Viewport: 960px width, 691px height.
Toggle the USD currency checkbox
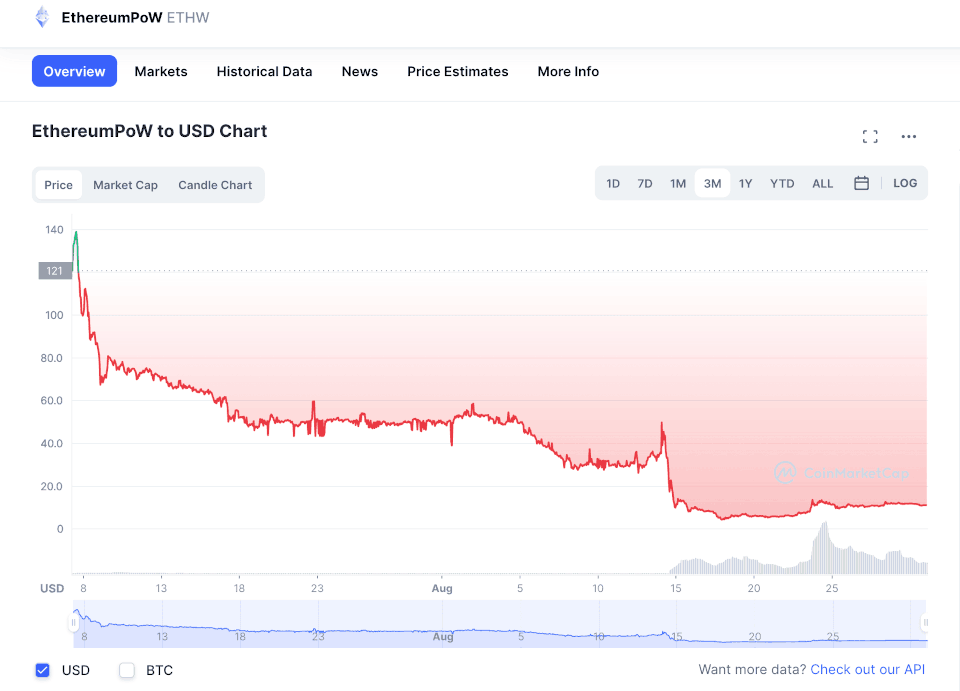[x=42, y=670]
